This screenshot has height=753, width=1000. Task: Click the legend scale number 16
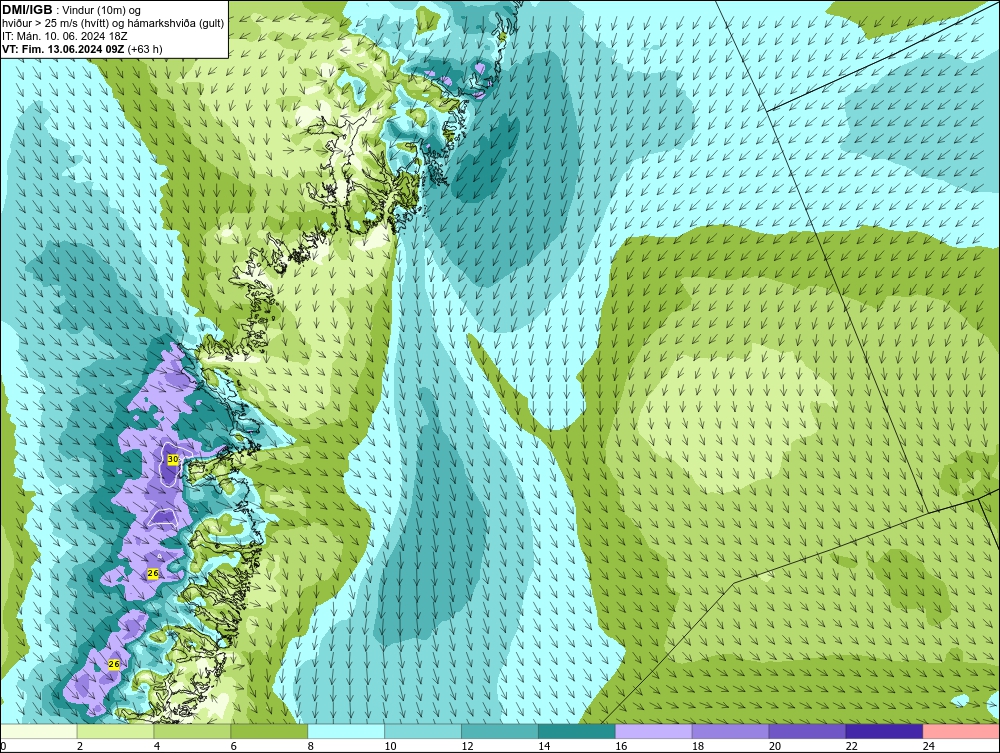point(621,746)
